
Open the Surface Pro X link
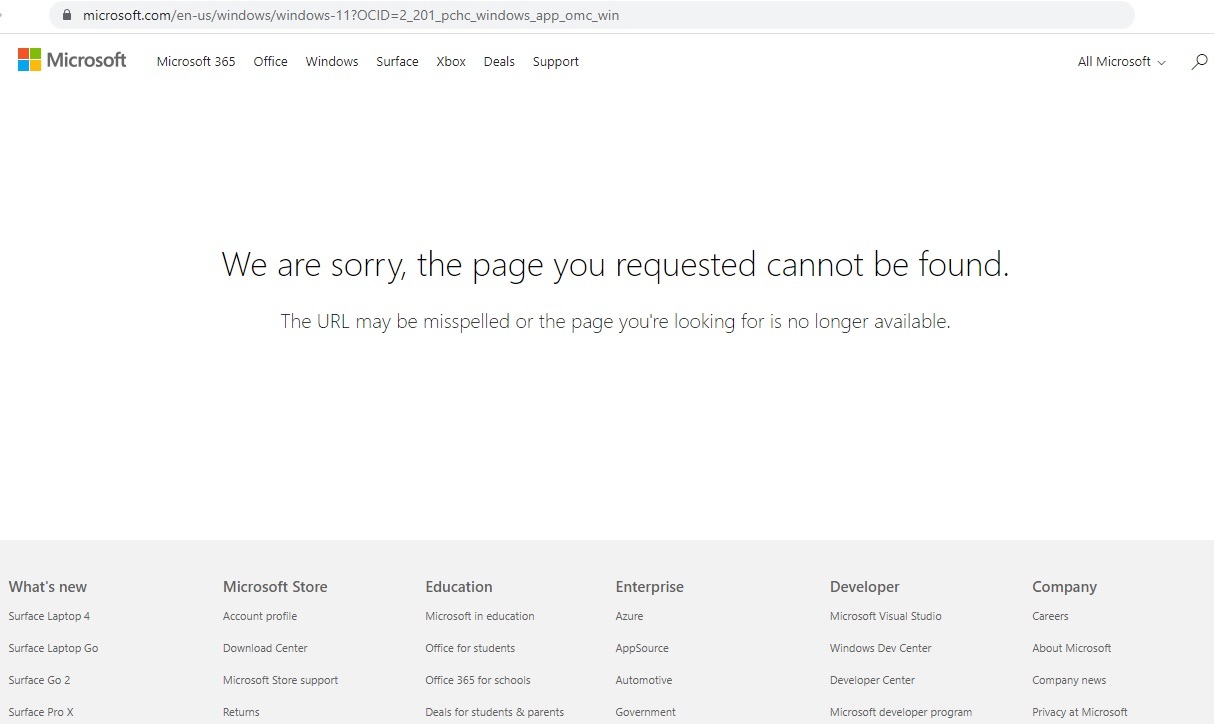pyautogui.click(x=41, y=712)
